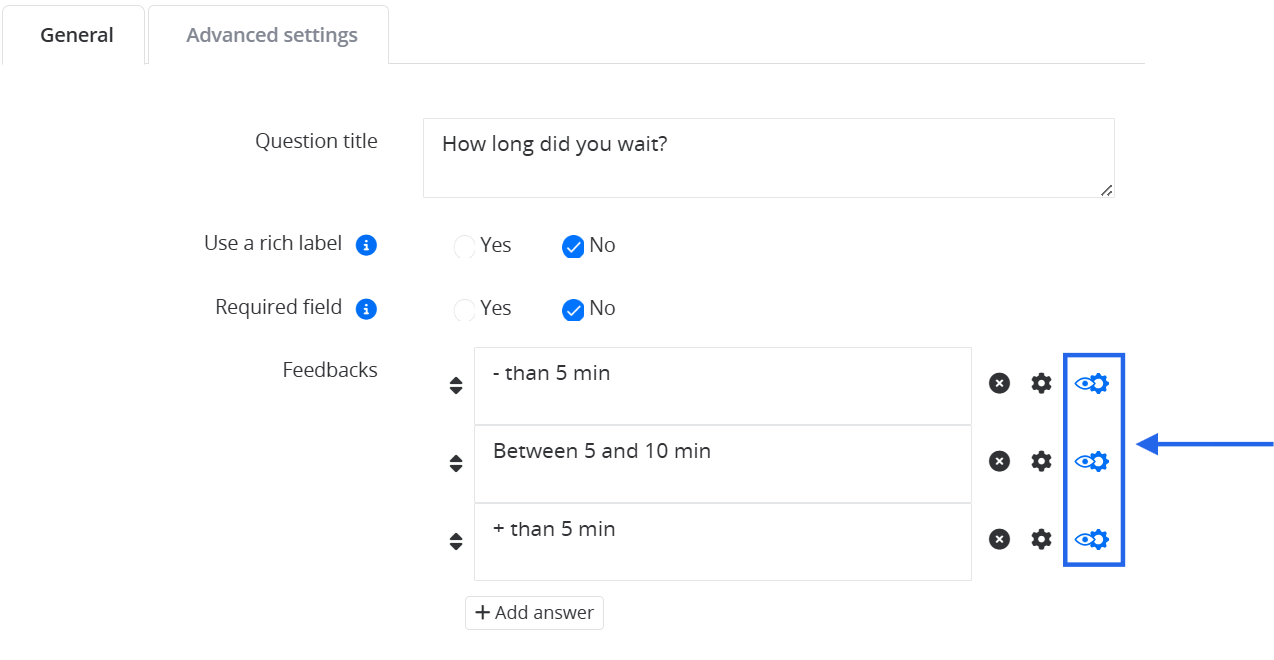Open gear settings for '- than 5 min'
1274x660 pixels.
click(x=1041, y=383)
